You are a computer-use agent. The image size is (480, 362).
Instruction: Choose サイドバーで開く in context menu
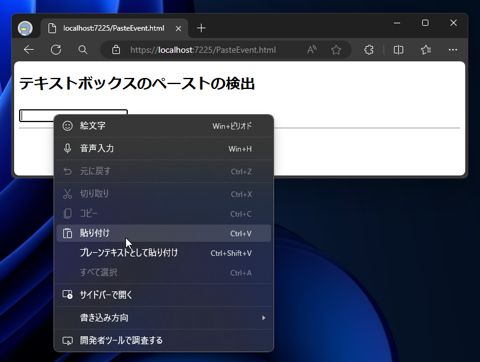(x=164, y=295)
